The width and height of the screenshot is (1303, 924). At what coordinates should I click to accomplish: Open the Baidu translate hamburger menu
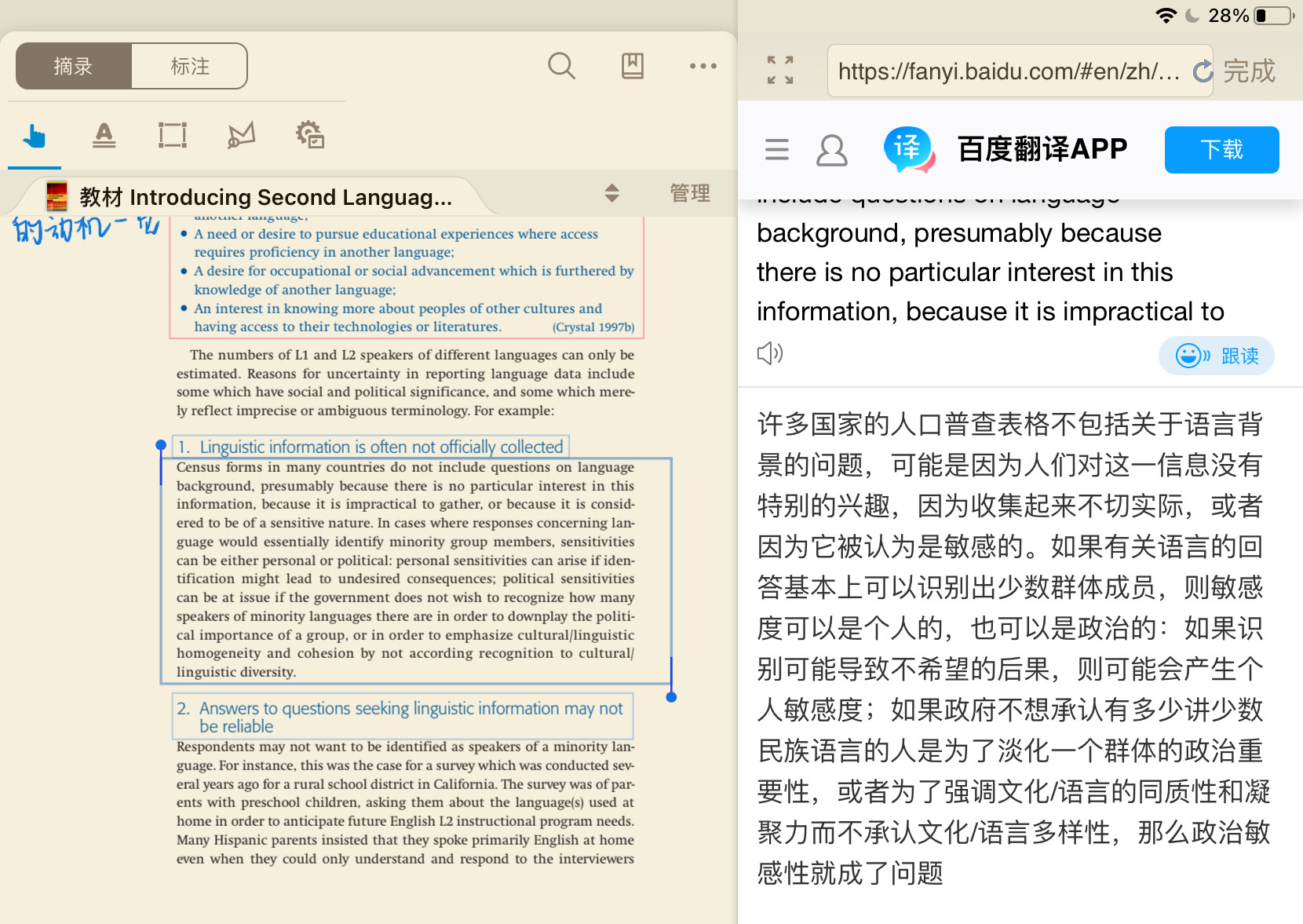pos(777,149)
